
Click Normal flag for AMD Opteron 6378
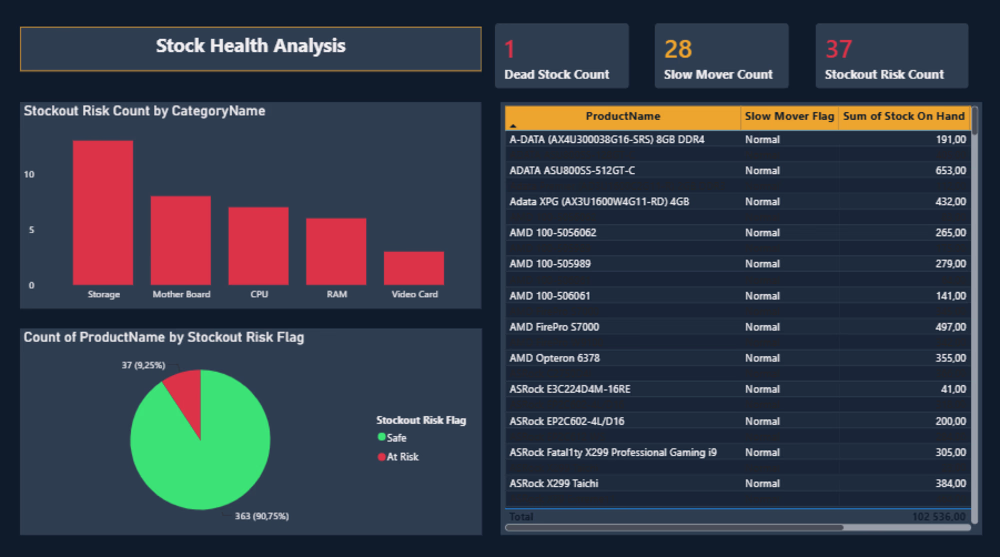coord(762,358)
